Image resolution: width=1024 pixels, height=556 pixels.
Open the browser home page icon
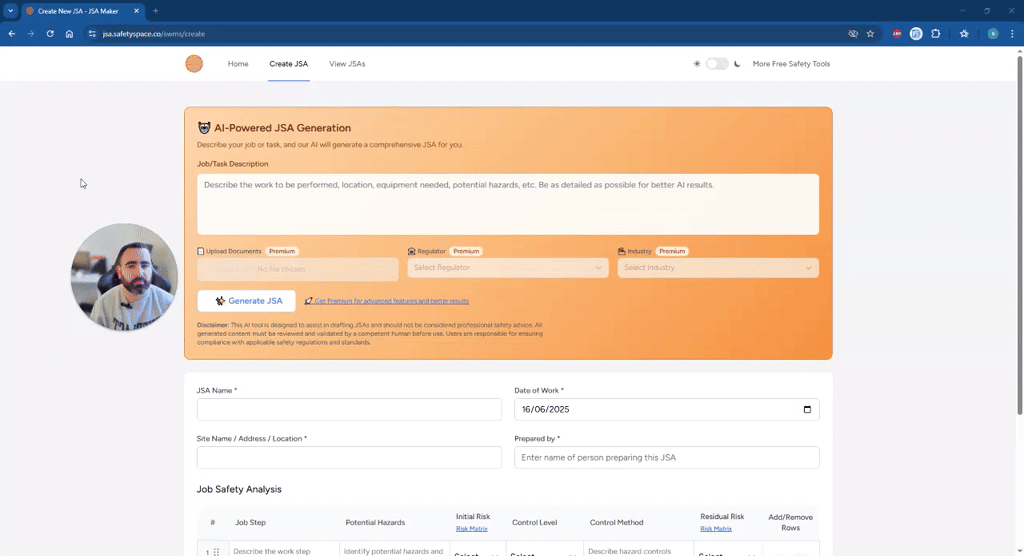coord(69,34)
